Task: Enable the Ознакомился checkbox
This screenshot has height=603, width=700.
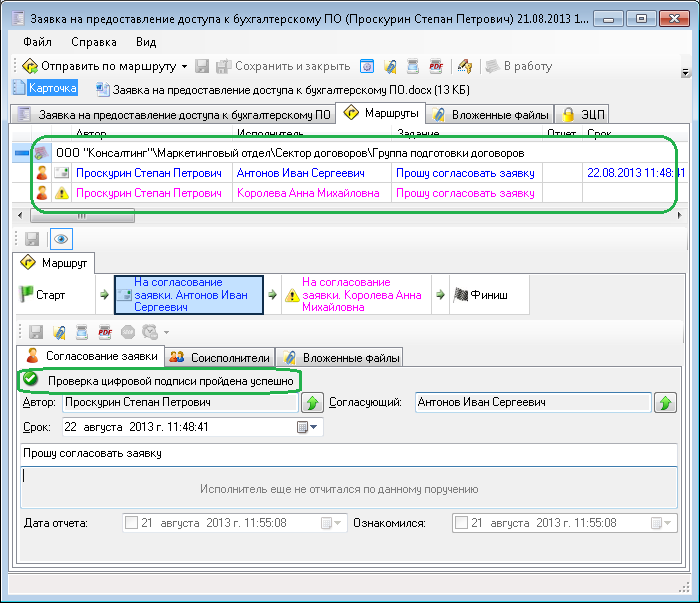Action: coord(461,523)
